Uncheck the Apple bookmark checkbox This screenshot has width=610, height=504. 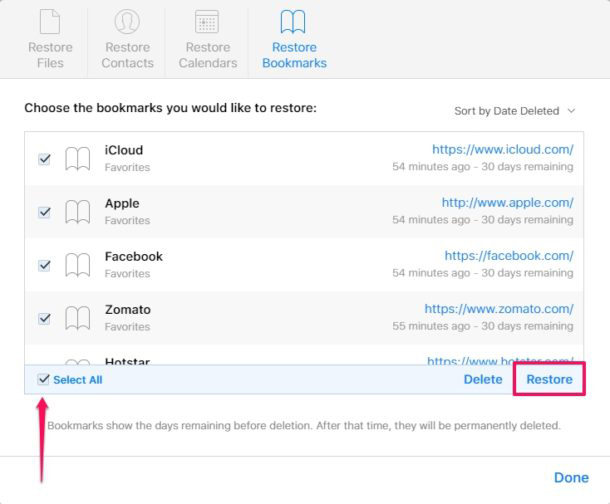44,212
